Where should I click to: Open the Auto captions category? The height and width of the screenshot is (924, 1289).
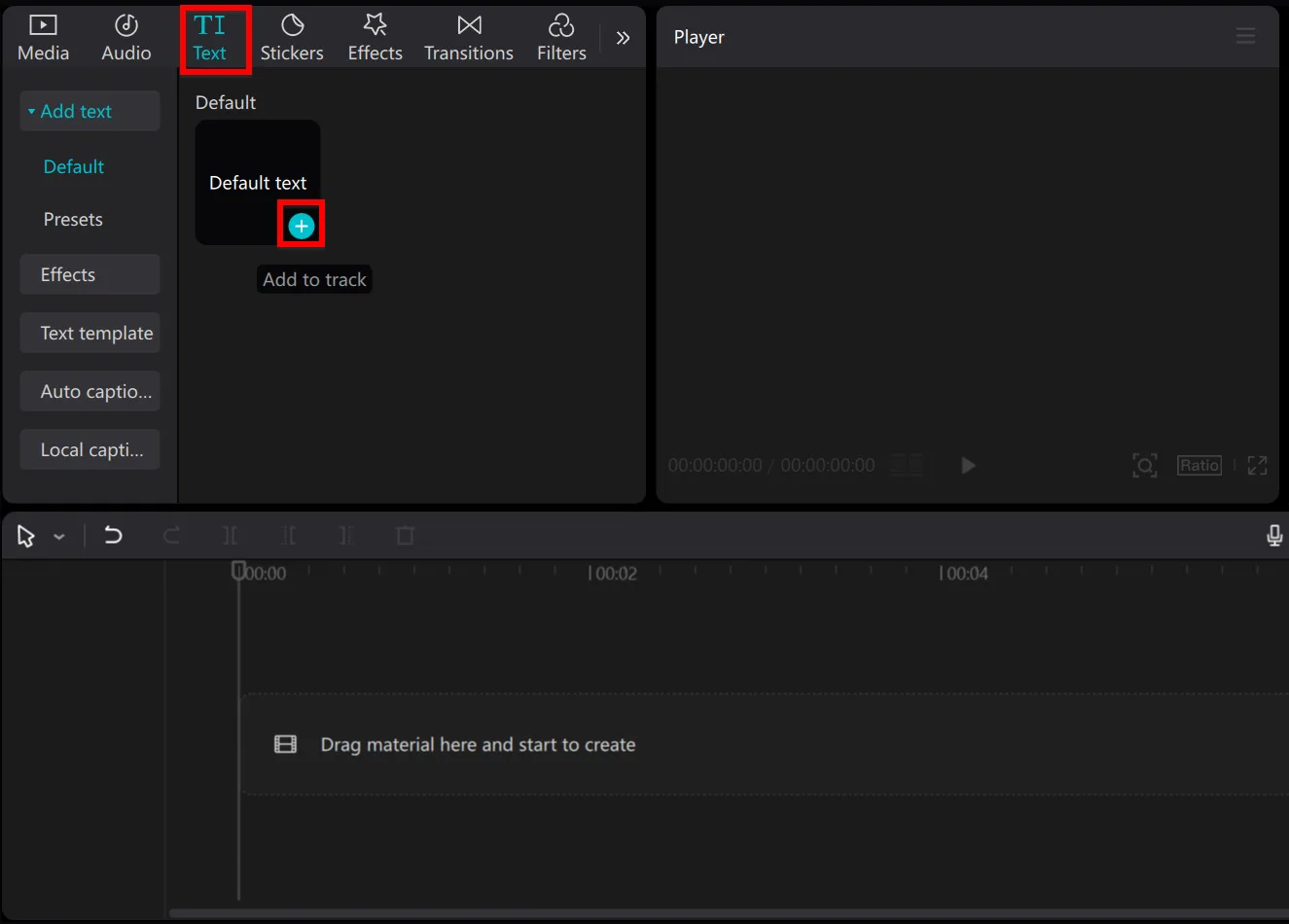tap(90, 391)
